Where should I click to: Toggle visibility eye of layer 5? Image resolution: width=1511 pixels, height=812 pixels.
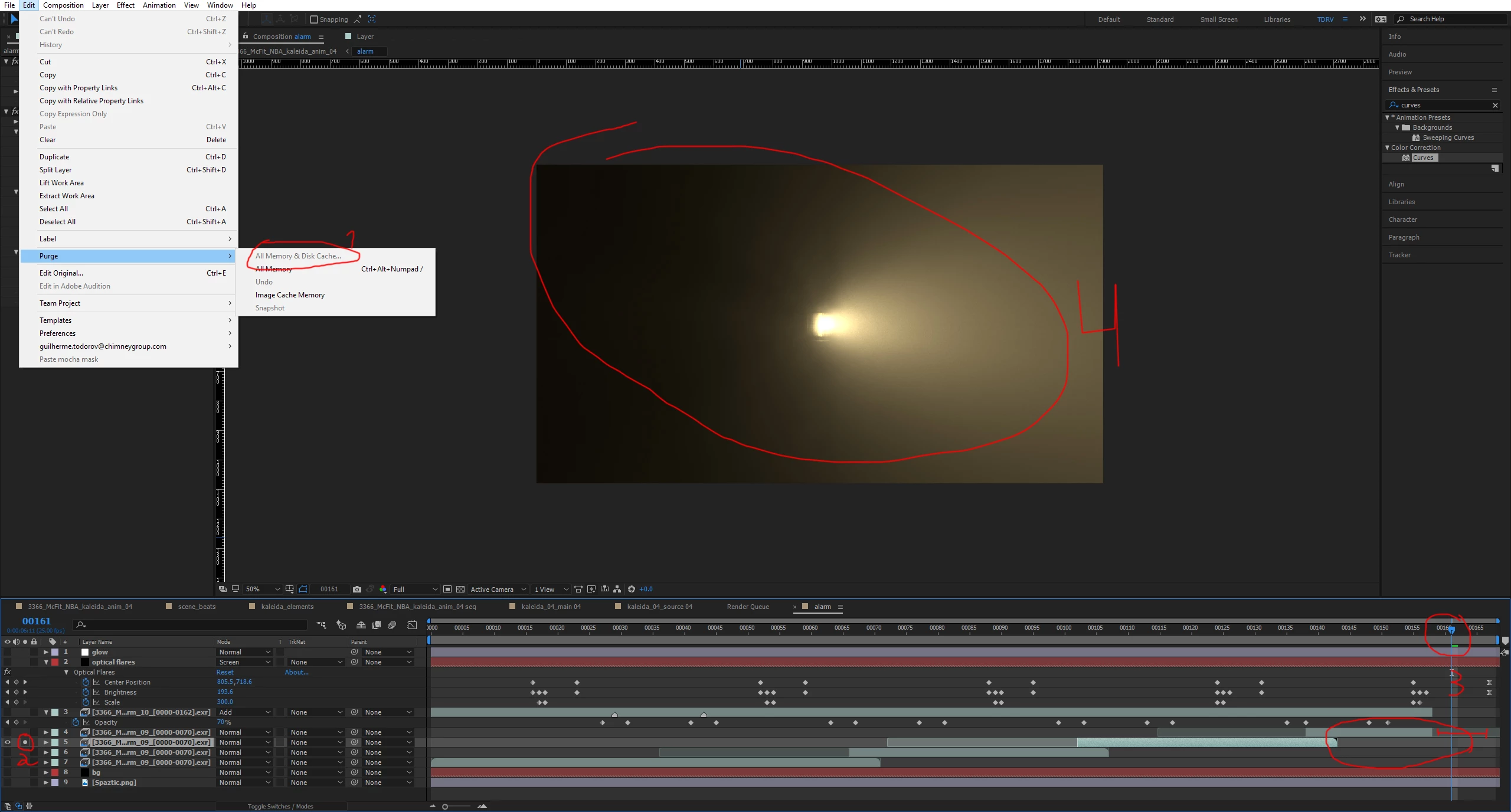click(8, 742)
